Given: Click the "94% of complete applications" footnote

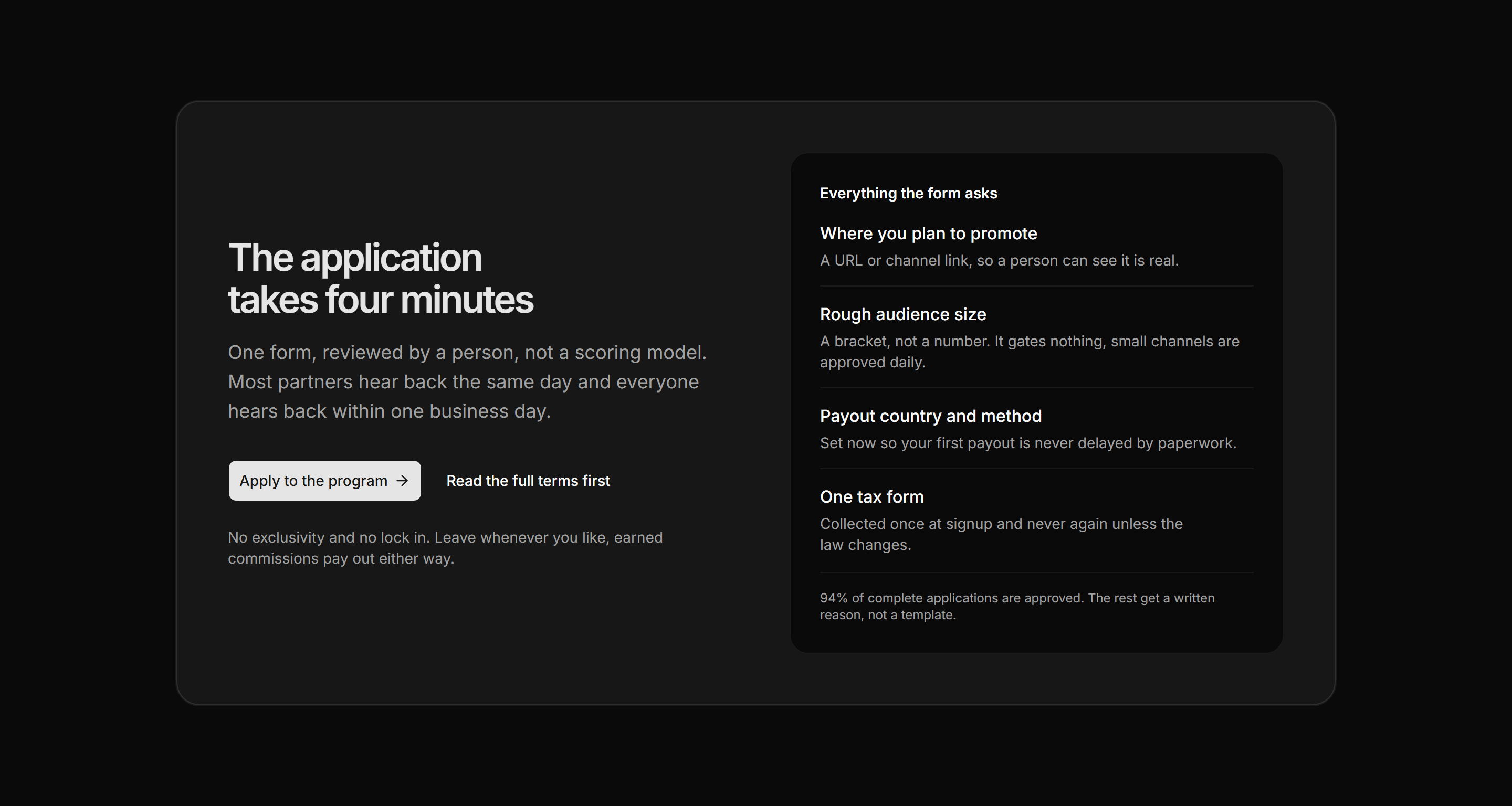Looking at the screenshot, I should pyautogui.click(x=1017, y=606).
